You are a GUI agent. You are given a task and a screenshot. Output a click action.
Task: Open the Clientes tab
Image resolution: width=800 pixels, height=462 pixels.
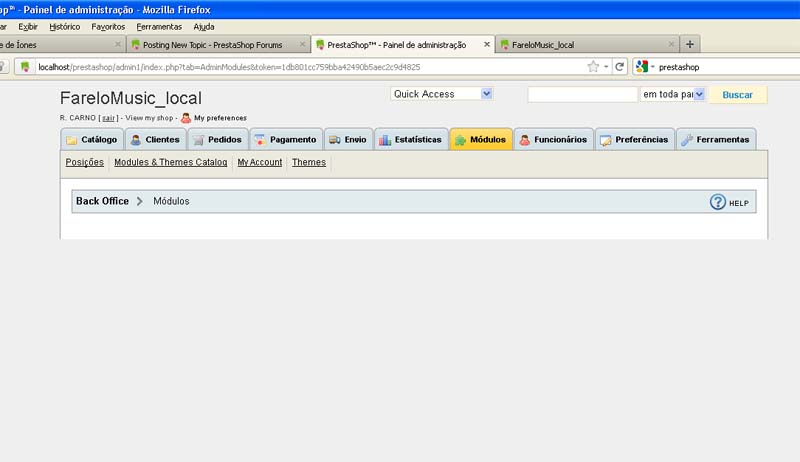click(x=155, y=139)
